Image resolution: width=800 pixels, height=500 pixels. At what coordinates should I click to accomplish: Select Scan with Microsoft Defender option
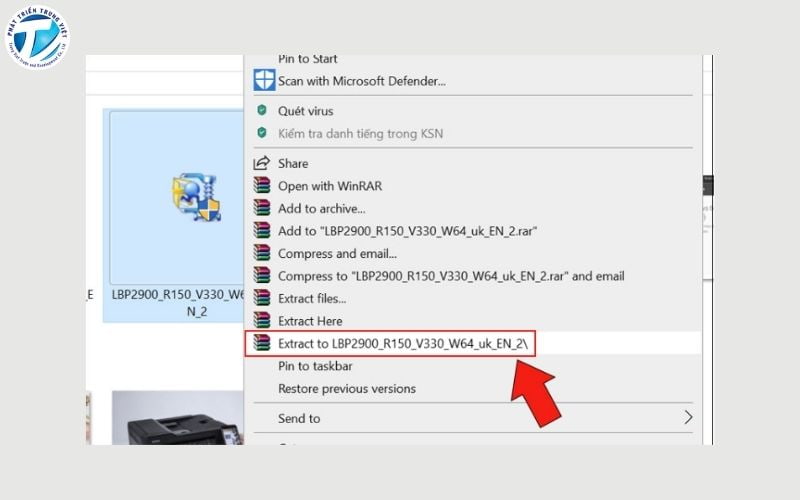click(361, 81)
